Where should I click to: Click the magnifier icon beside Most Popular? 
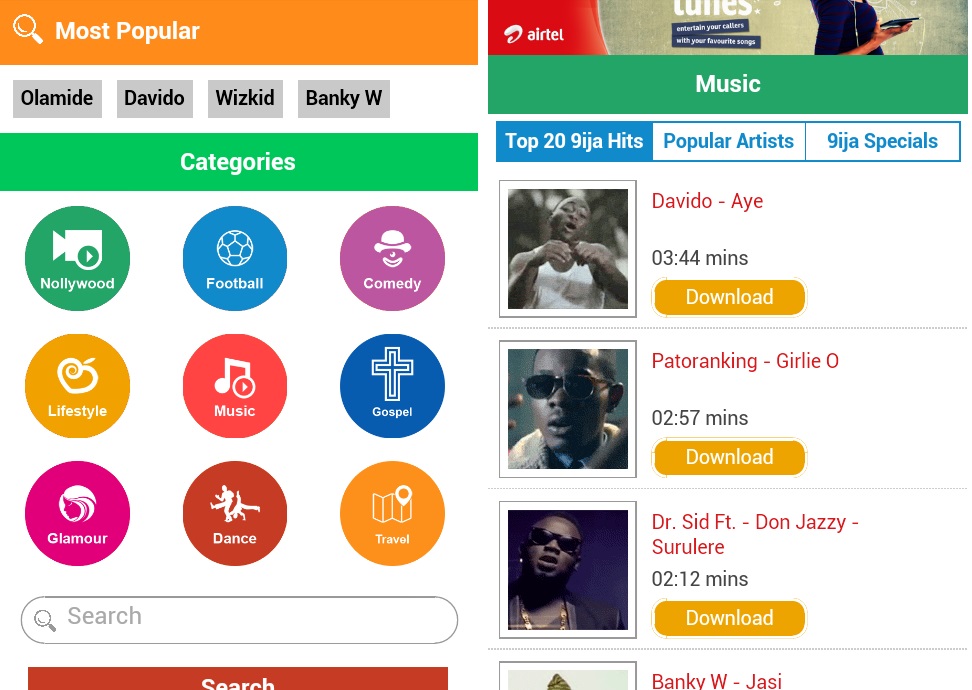(28, 29)
